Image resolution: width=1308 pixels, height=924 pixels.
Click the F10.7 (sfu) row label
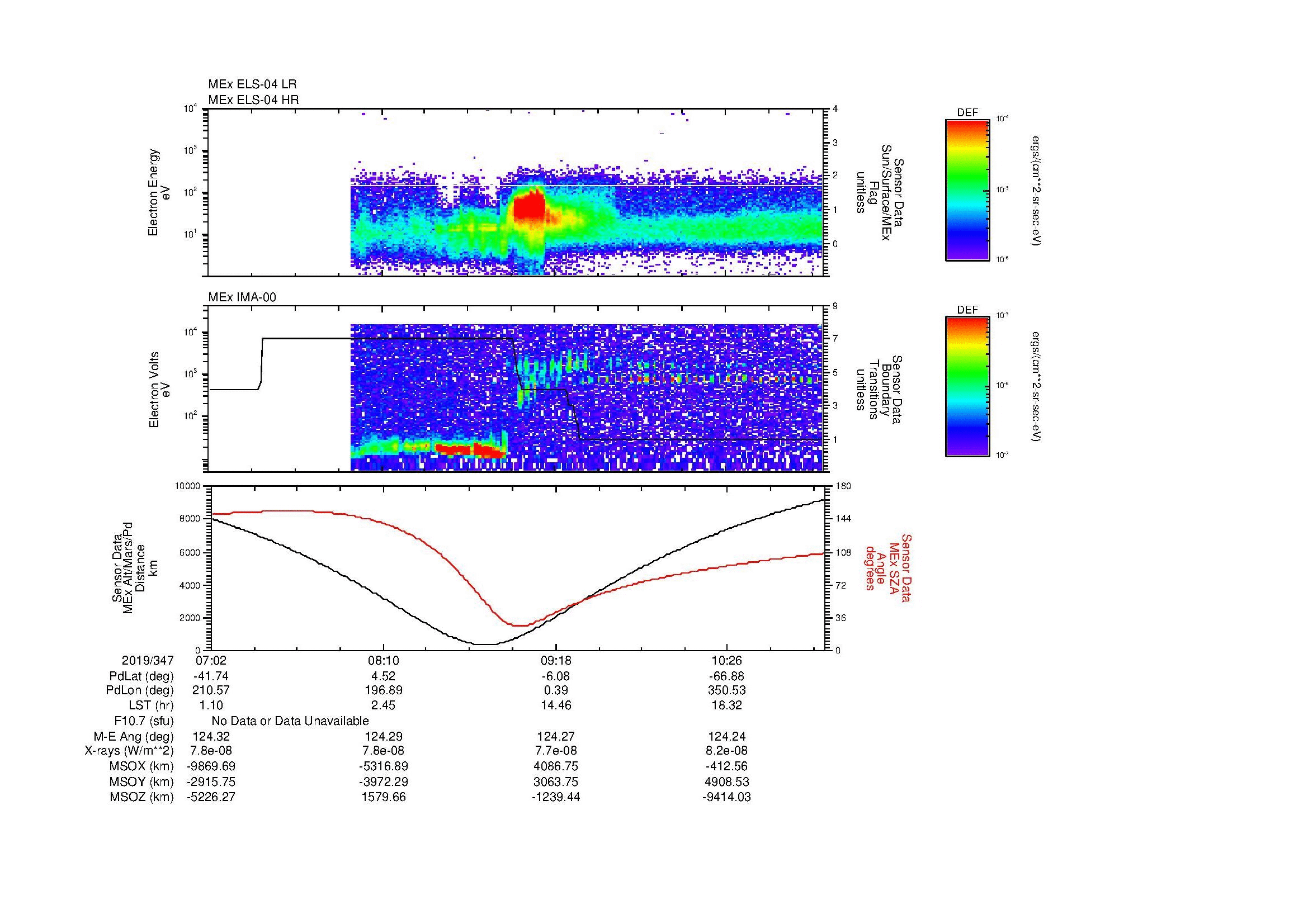click(x=144, y=721)
